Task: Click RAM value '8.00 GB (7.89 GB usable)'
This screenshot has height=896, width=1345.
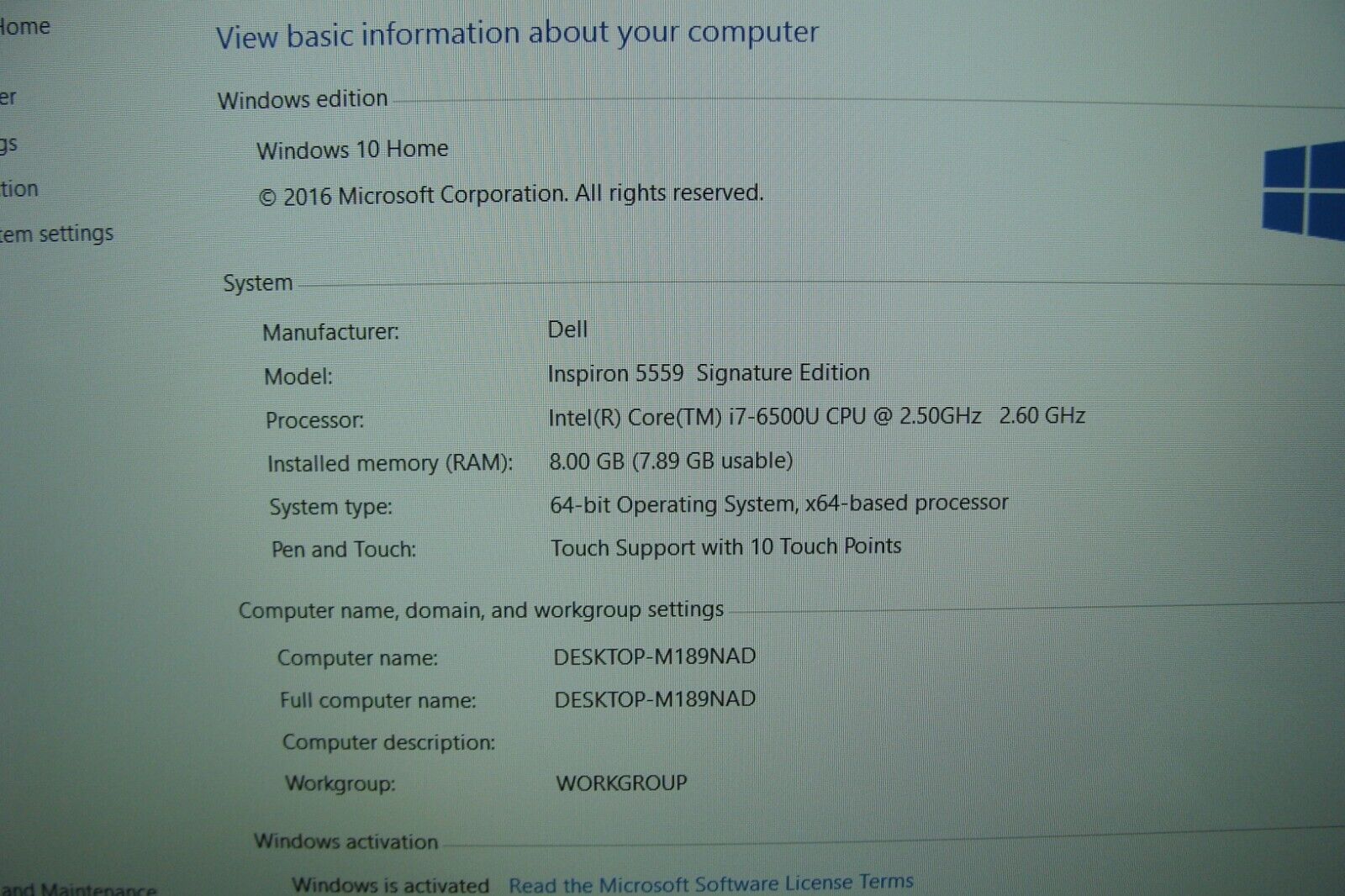Action: coord(671,461)
